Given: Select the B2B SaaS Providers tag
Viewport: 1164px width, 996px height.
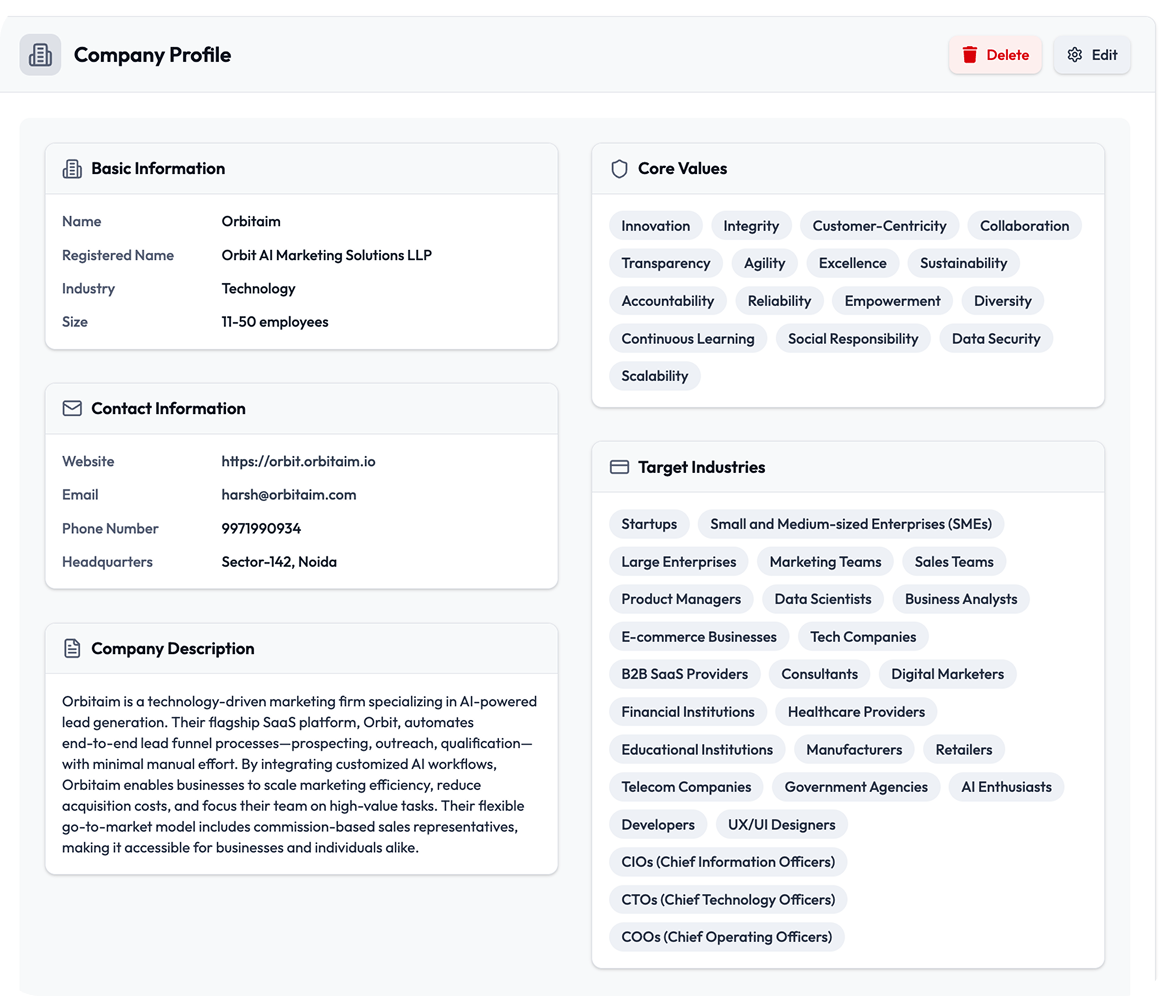Looking at the screenshot, I should (684, 674).
